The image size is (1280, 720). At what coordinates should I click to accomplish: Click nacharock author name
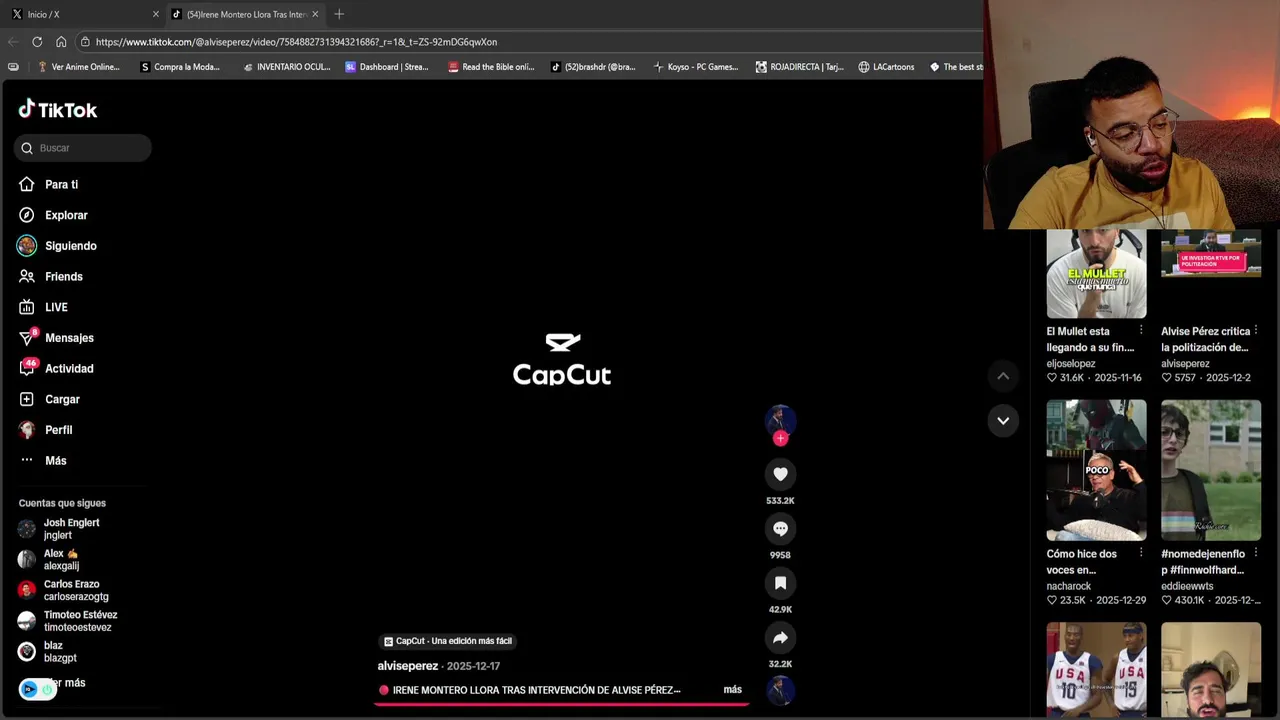1069,586
